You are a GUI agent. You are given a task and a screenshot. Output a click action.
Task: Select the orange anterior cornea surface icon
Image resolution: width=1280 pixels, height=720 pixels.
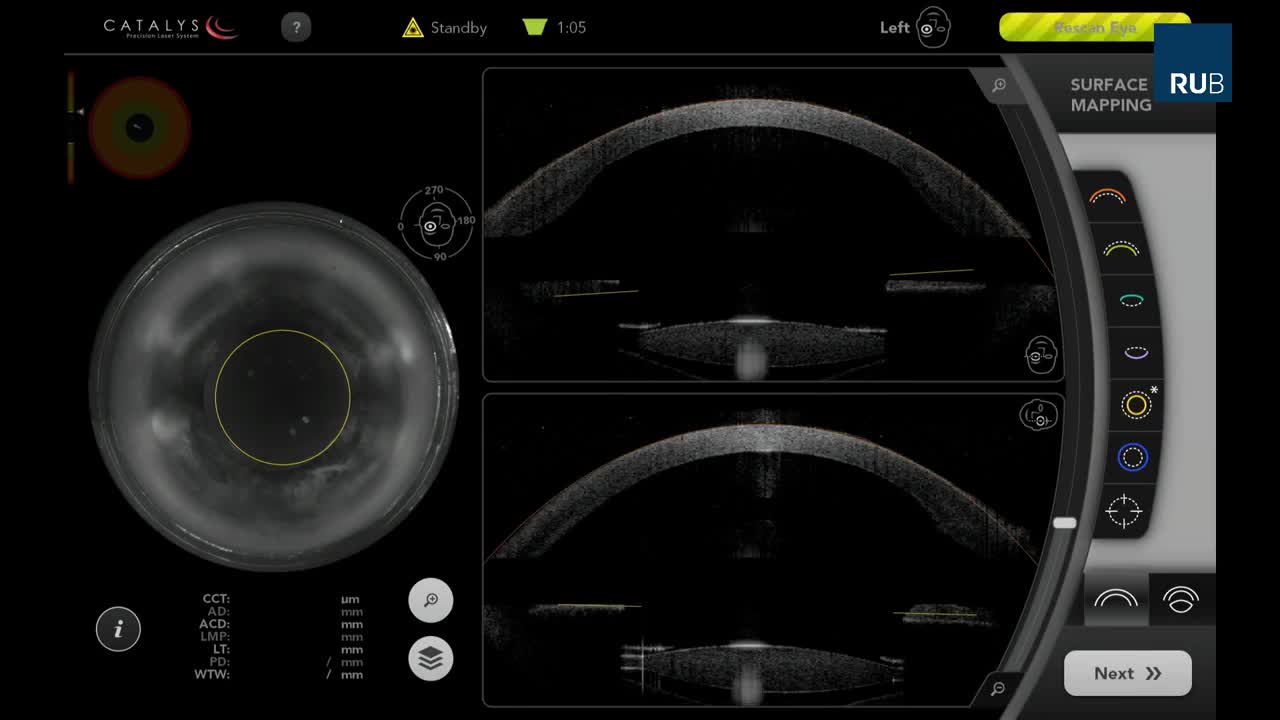[x=1108, y=196]
